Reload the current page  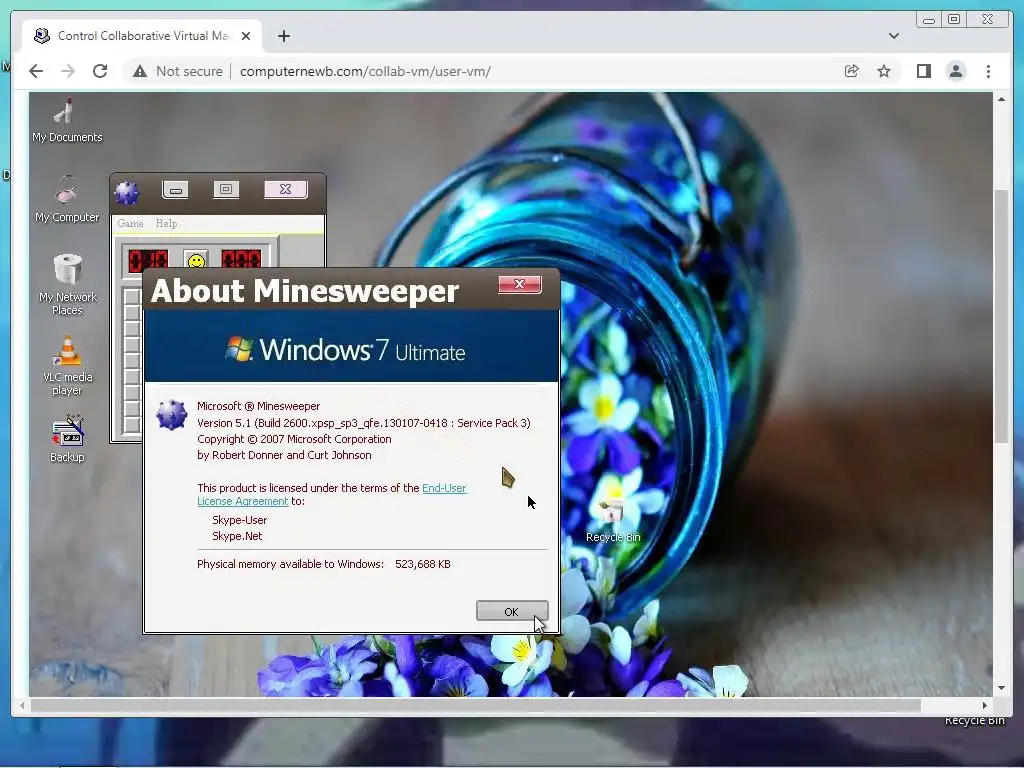coord(100,71)
